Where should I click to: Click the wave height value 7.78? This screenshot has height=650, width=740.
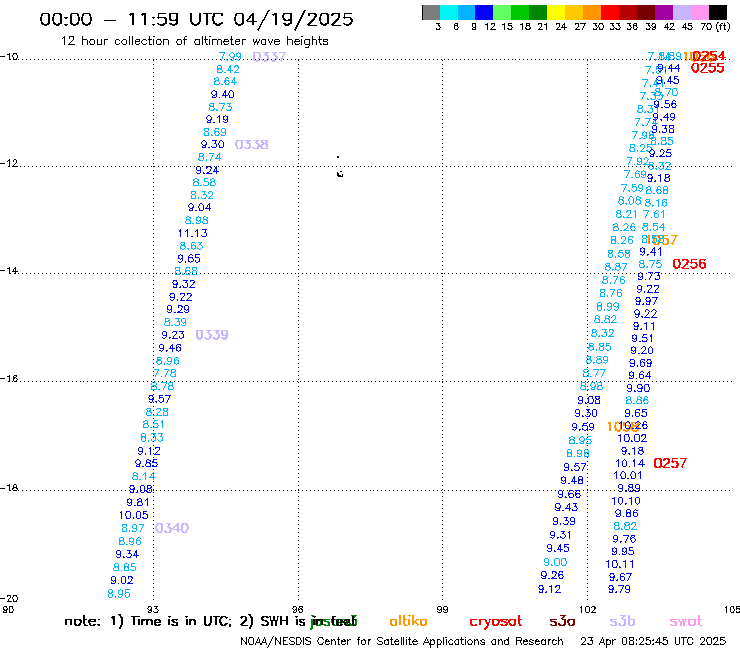pyautogui.click(x=165, y=373)
